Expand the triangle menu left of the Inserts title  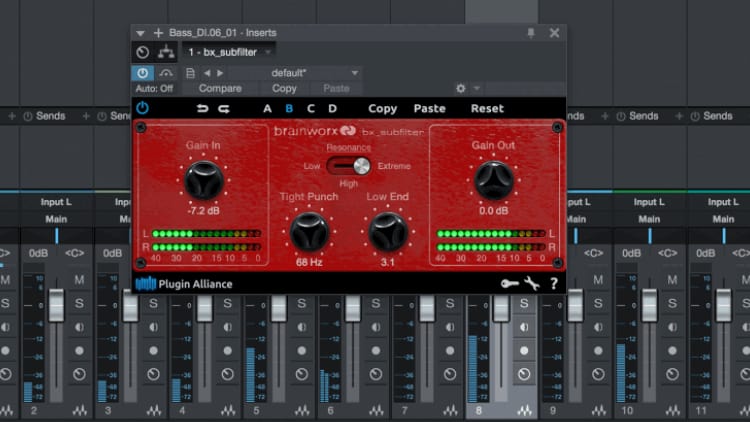coord(140,33)
